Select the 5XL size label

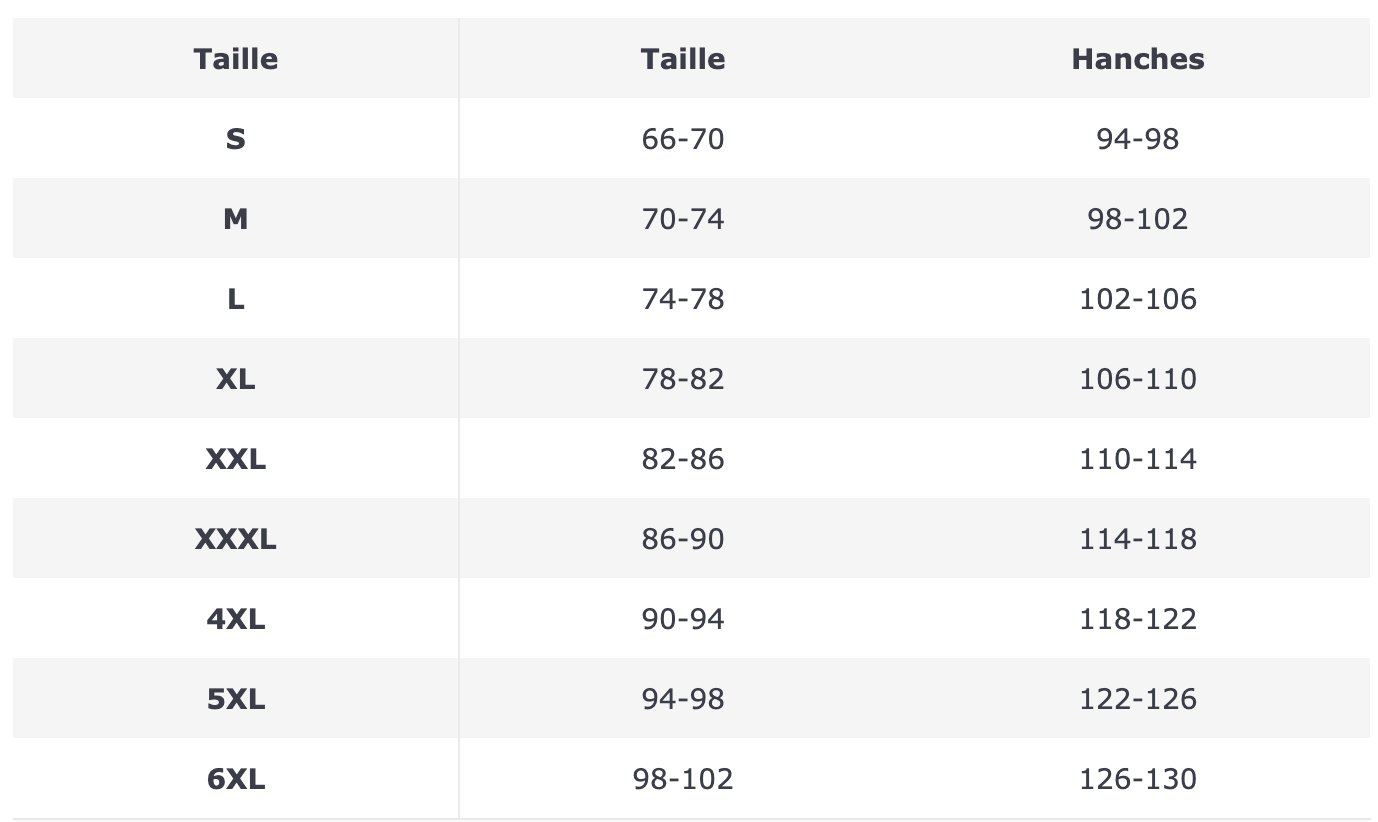coord(235,699)
